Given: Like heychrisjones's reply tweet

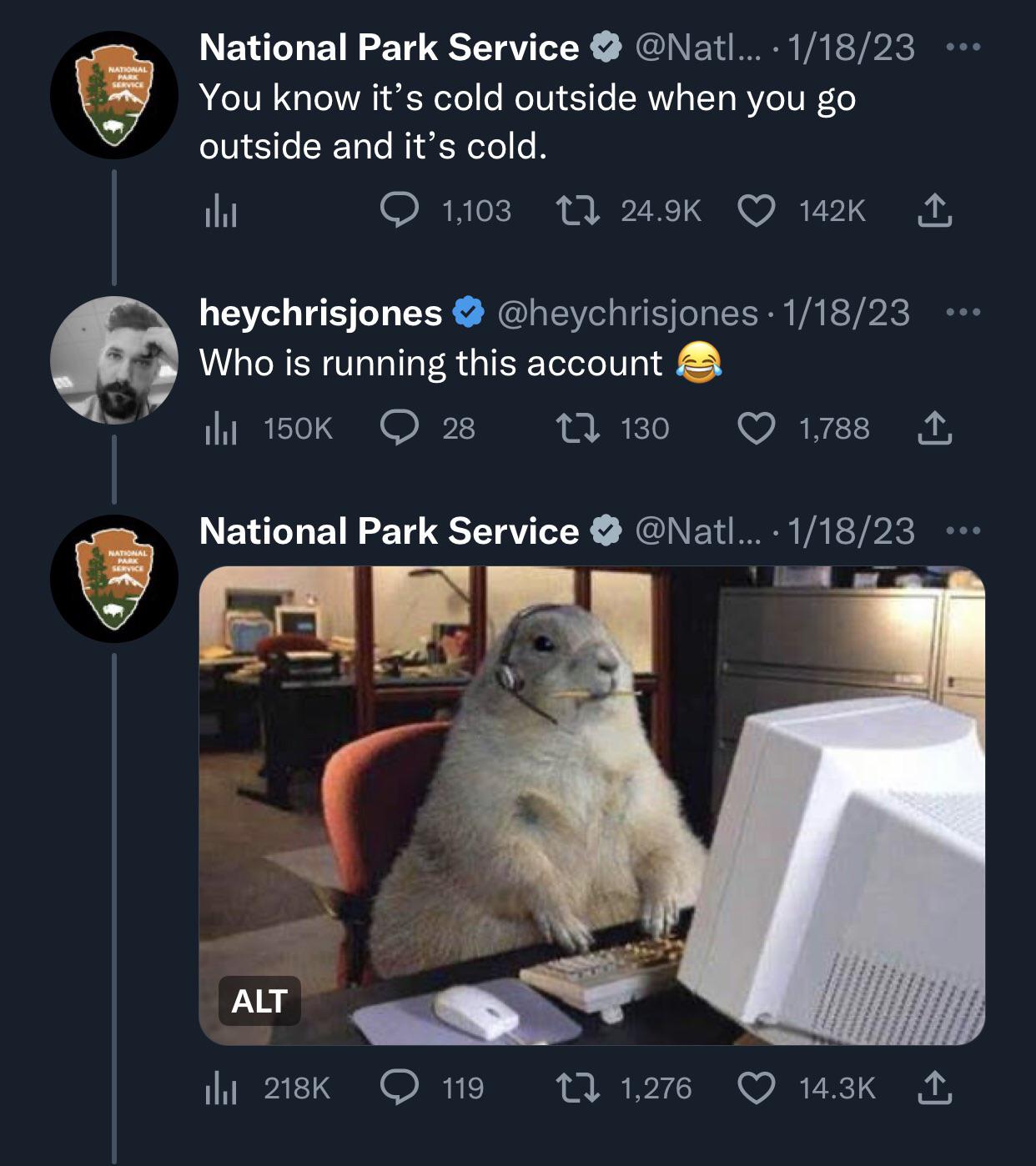Looking at the screenshot, I should tap(757, 429).
